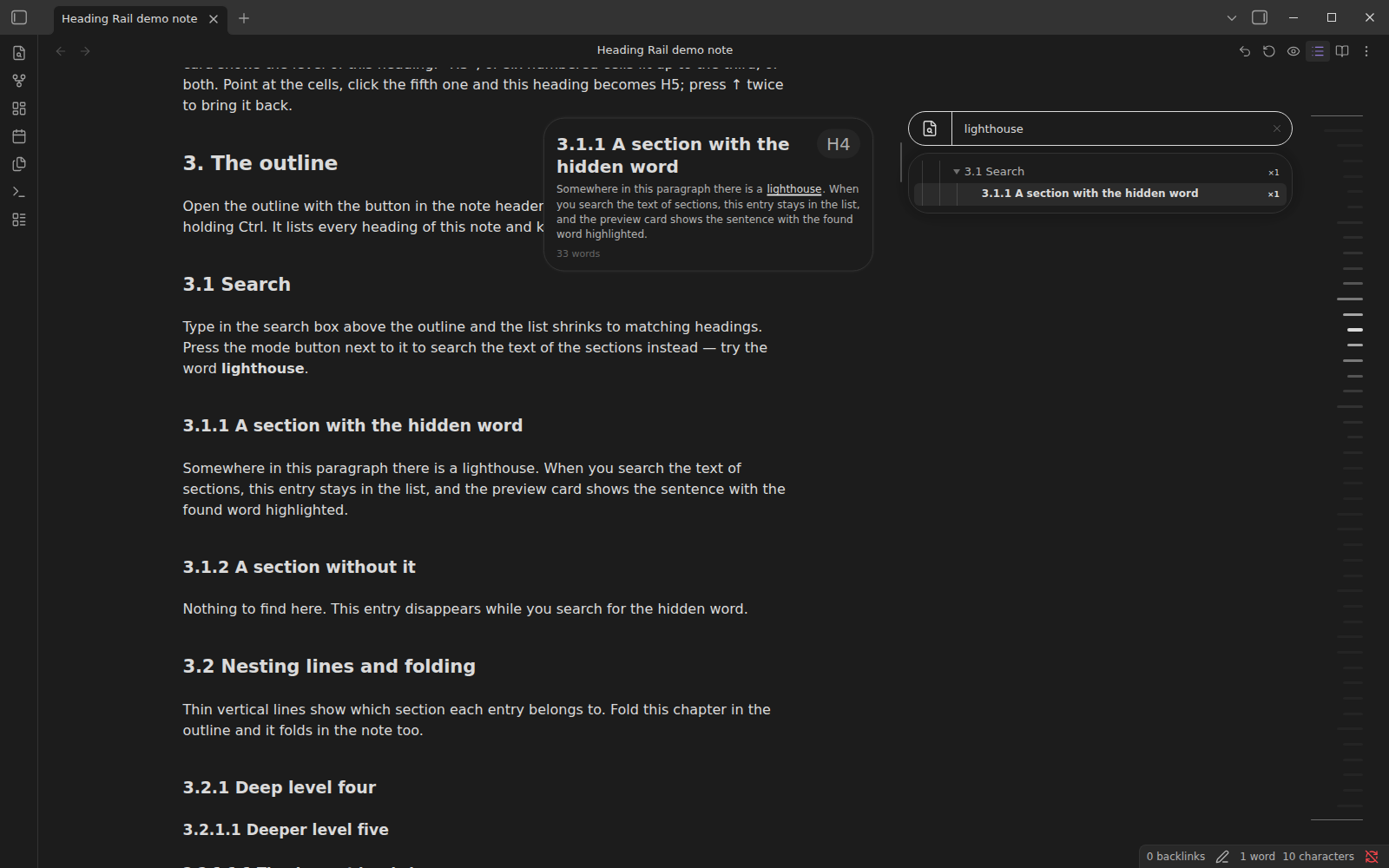Click the highlighted lighthouse word in preview card

(x=793, y=189)
